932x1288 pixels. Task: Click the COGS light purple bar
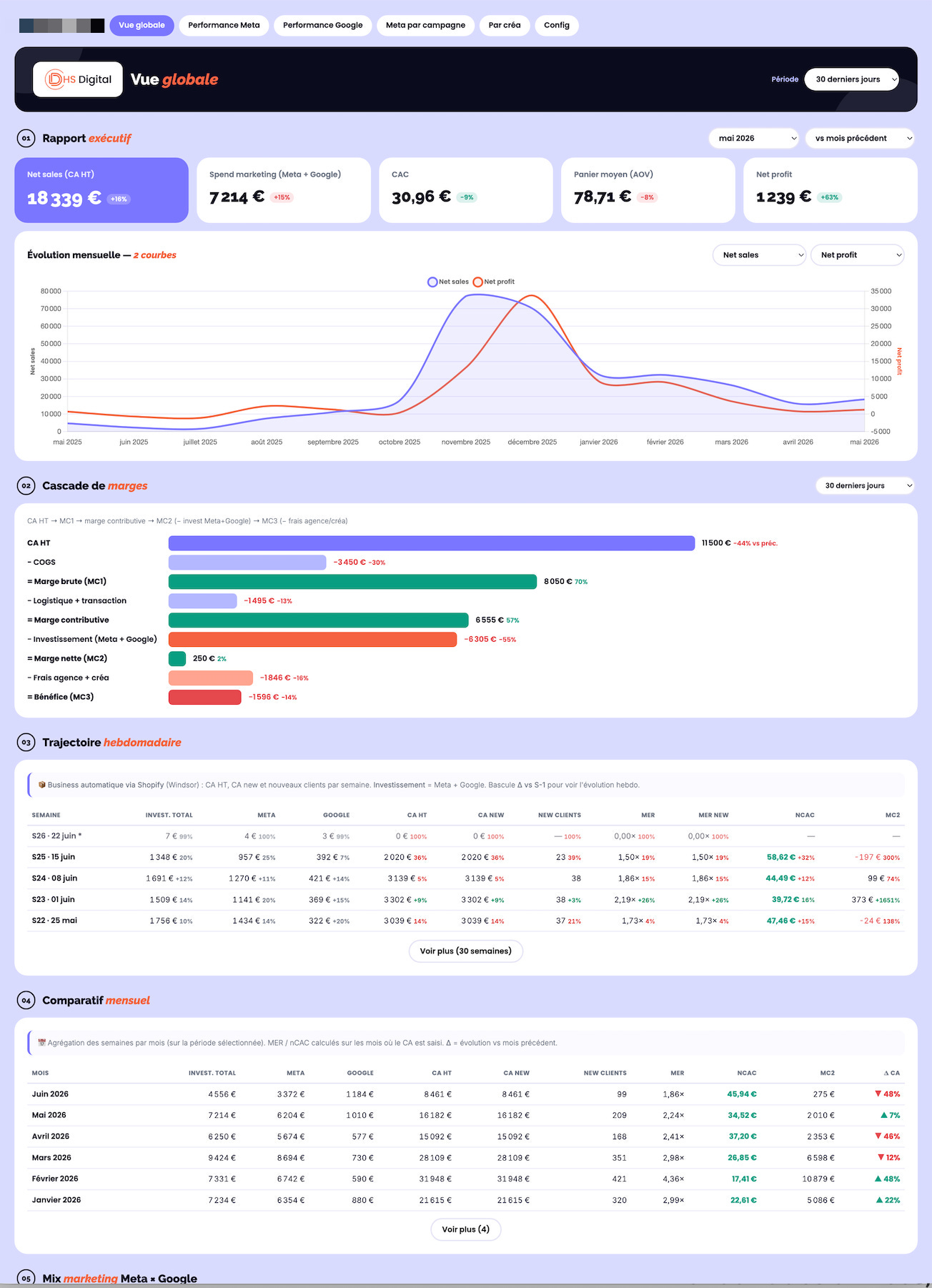point(247,563)
